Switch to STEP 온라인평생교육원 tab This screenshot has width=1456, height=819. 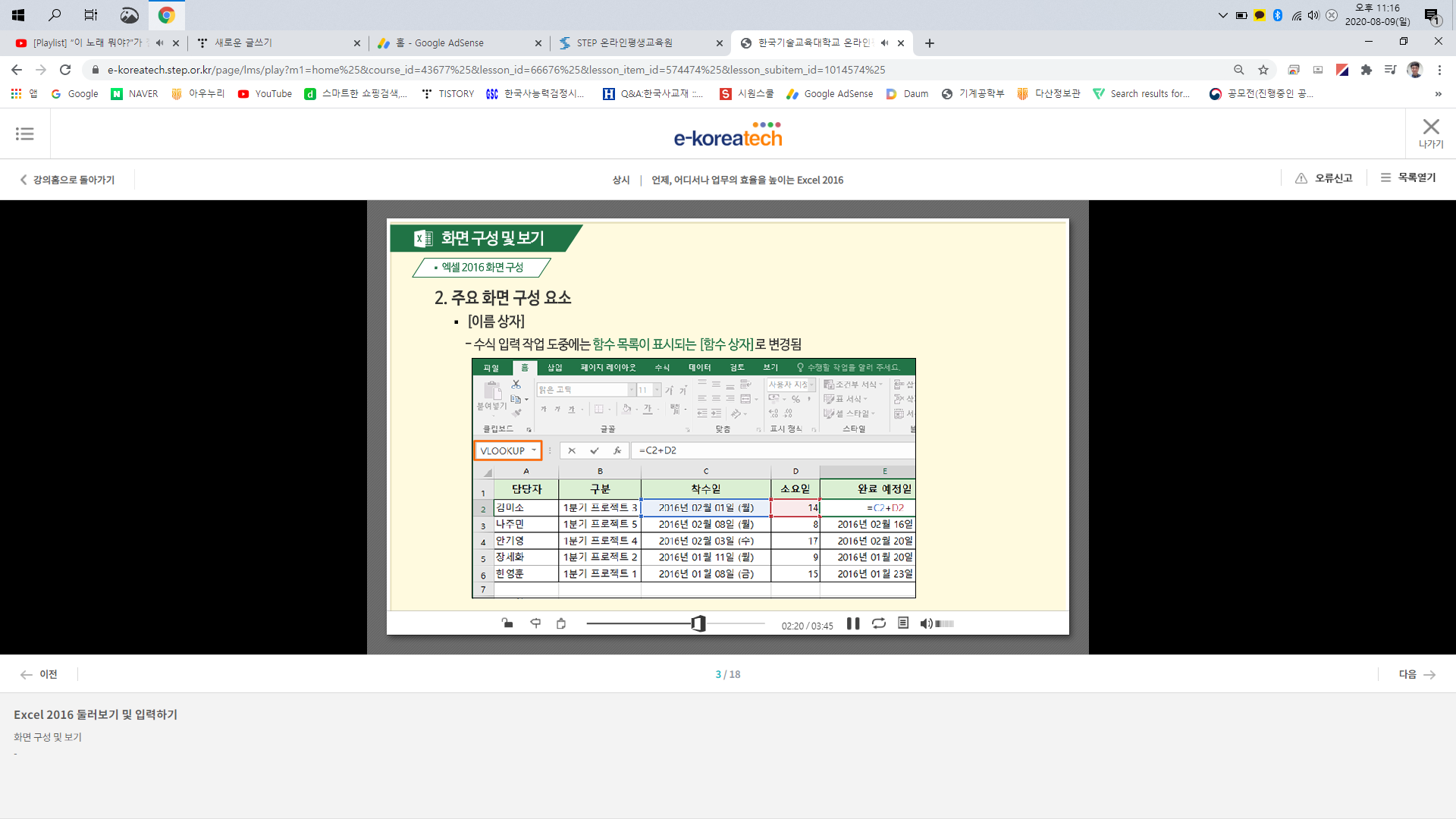pos(624,43)
